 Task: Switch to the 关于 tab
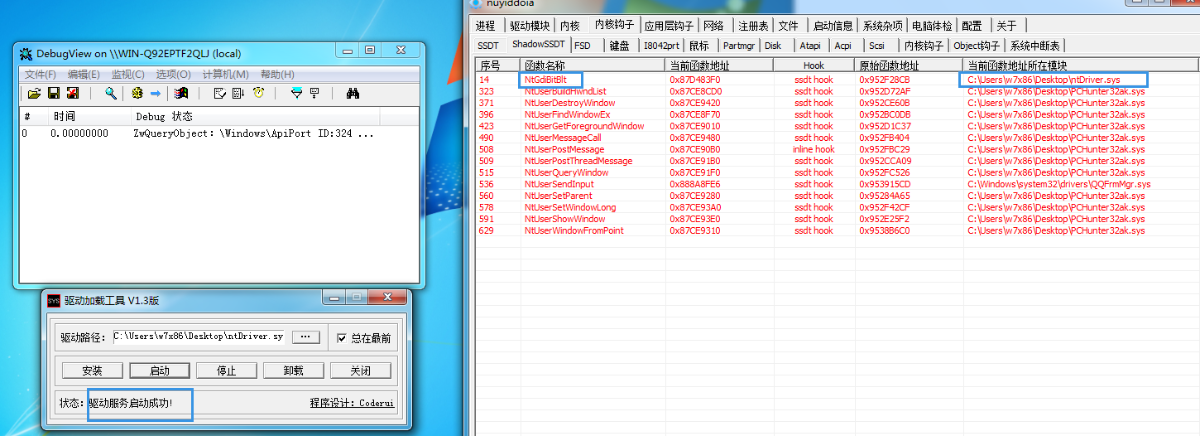(x=1006, y=26)
